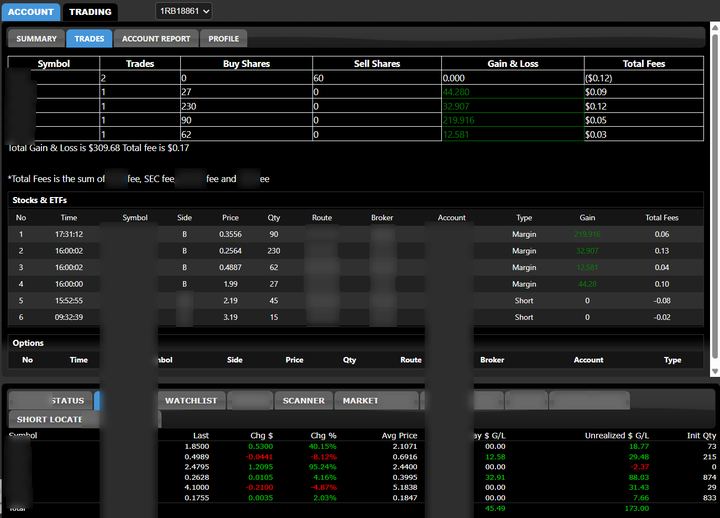Image resolution: width=720 pixels, height=518 pixels.
Task: Open the 1RB18861 account dropdown
Action: point(184,11)
